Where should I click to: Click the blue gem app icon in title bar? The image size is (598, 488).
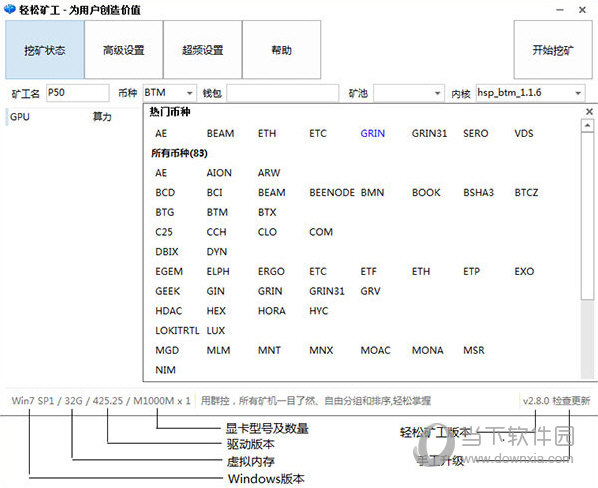click(x=10, y=10)
